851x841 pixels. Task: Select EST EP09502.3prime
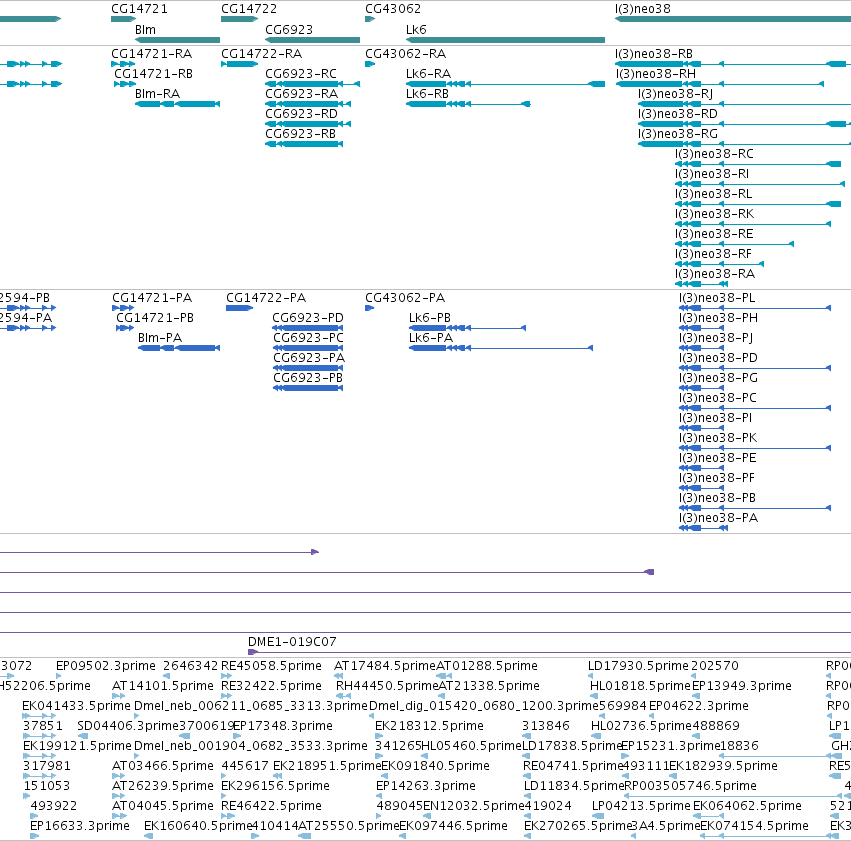click(x=106, y=666)
